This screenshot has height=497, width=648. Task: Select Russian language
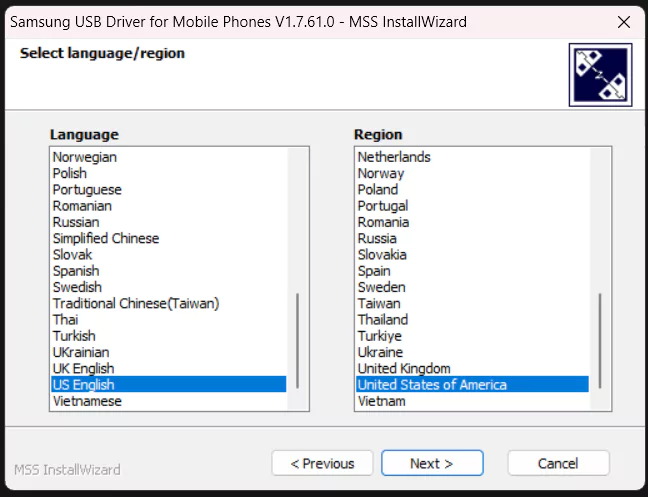click(169, 222)
